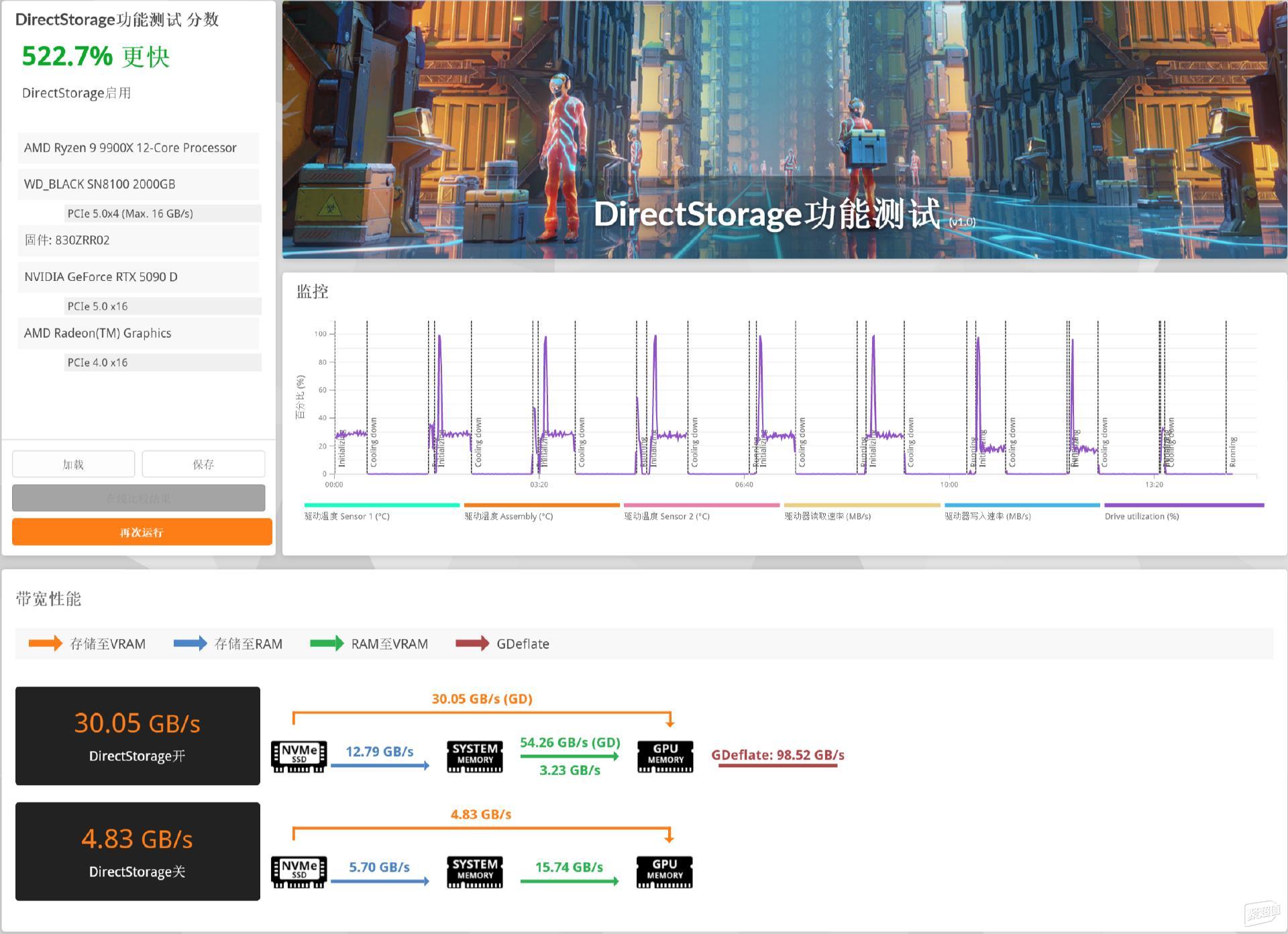Click SYSTEM MEMORY icon in DirectStorage关 row
1288x934 pixels.
click(475, 872)
